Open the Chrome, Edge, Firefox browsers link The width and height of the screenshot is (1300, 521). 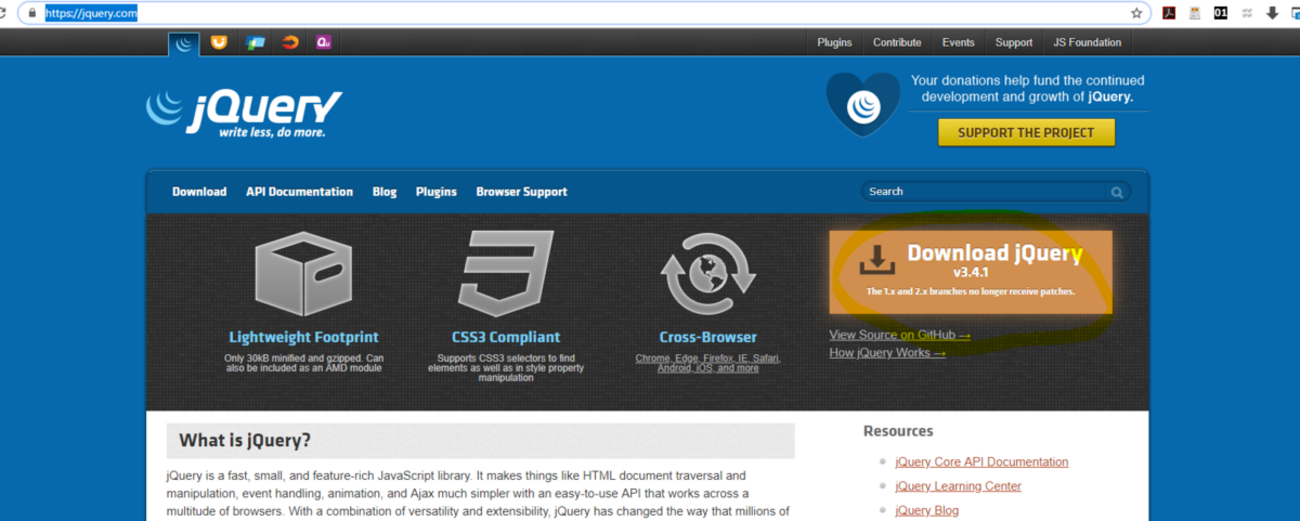[708, 363]
